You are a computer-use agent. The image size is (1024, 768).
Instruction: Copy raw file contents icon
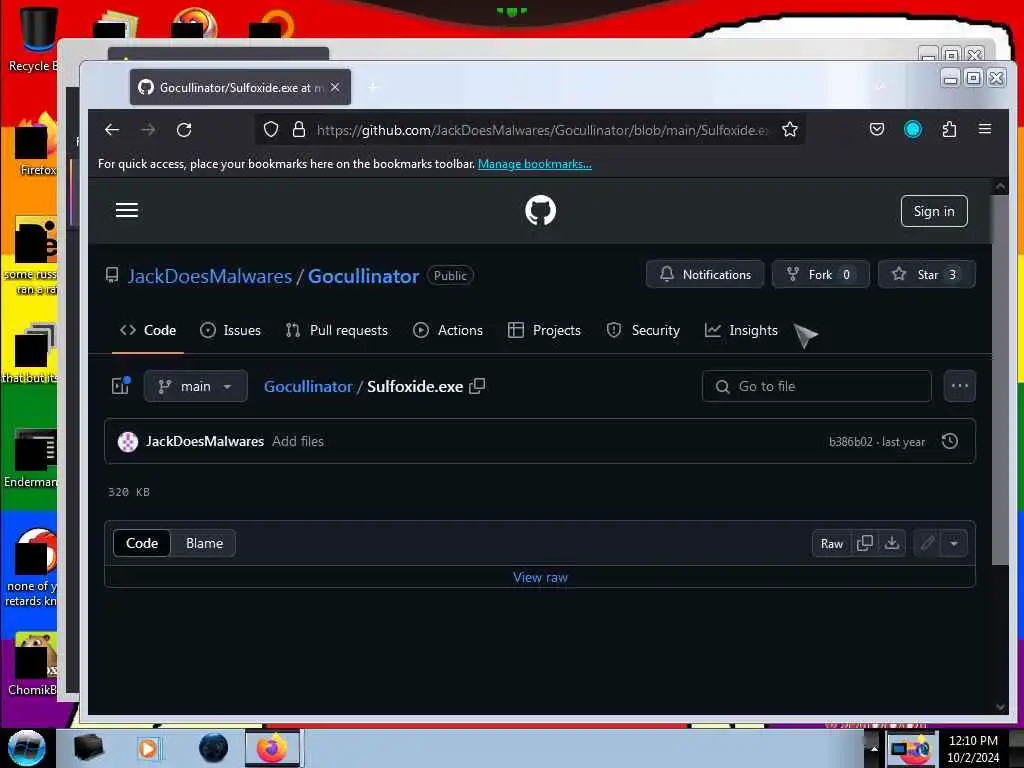(x=865, y=543)
